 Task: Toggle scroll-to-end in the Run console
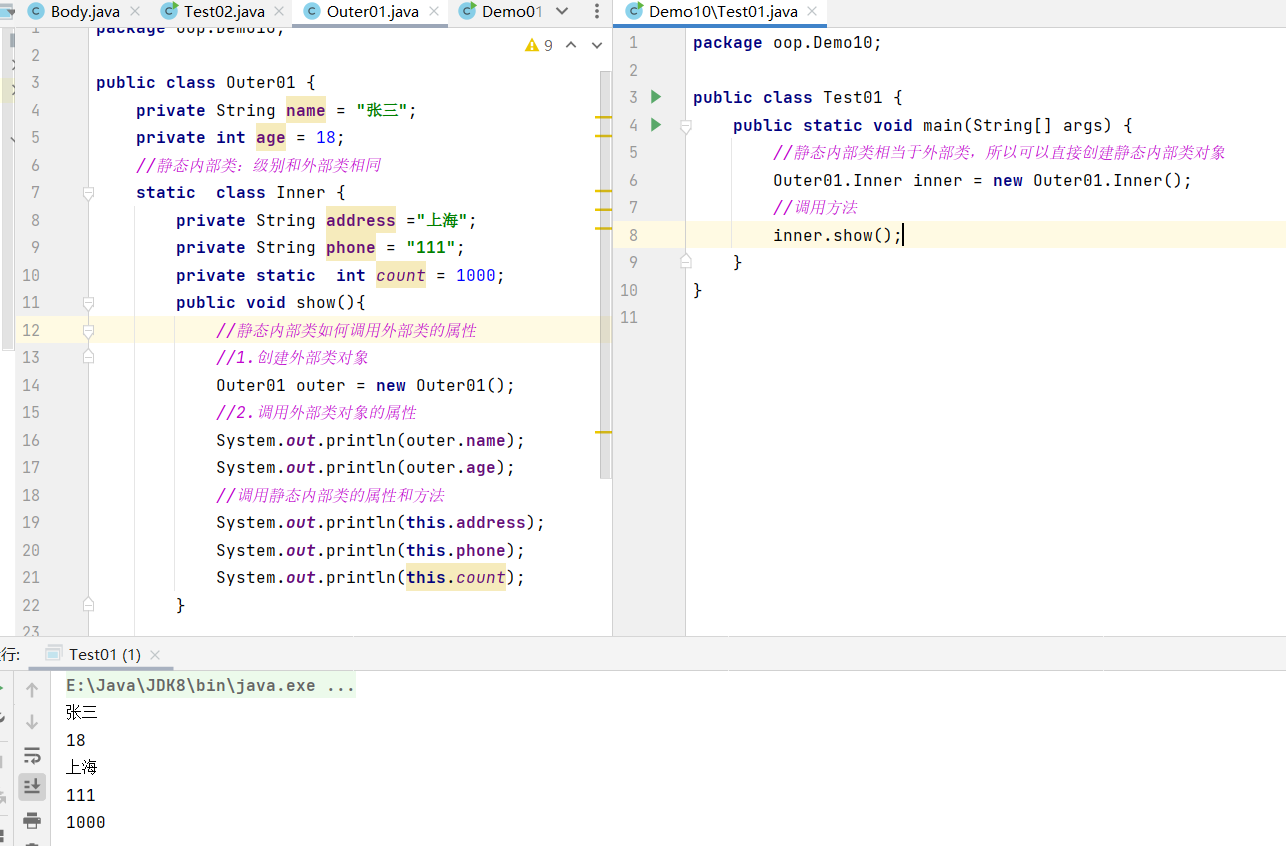click(x=32, y=787)
